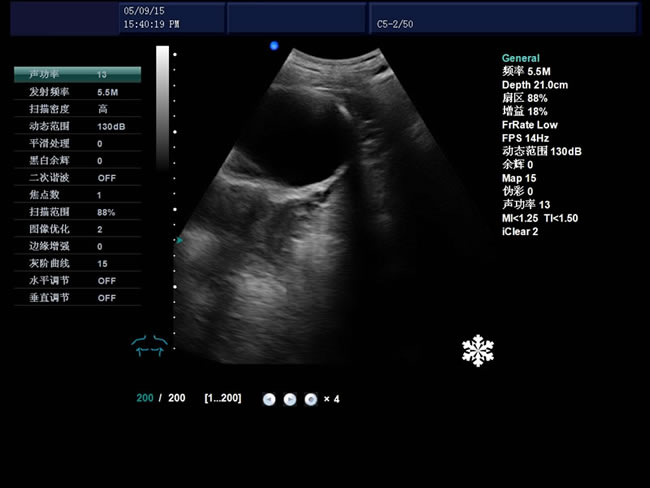Select the 发射频率 5.5M parameter row
The width and height of the screenshot is (650, 488).
point(77,92)
